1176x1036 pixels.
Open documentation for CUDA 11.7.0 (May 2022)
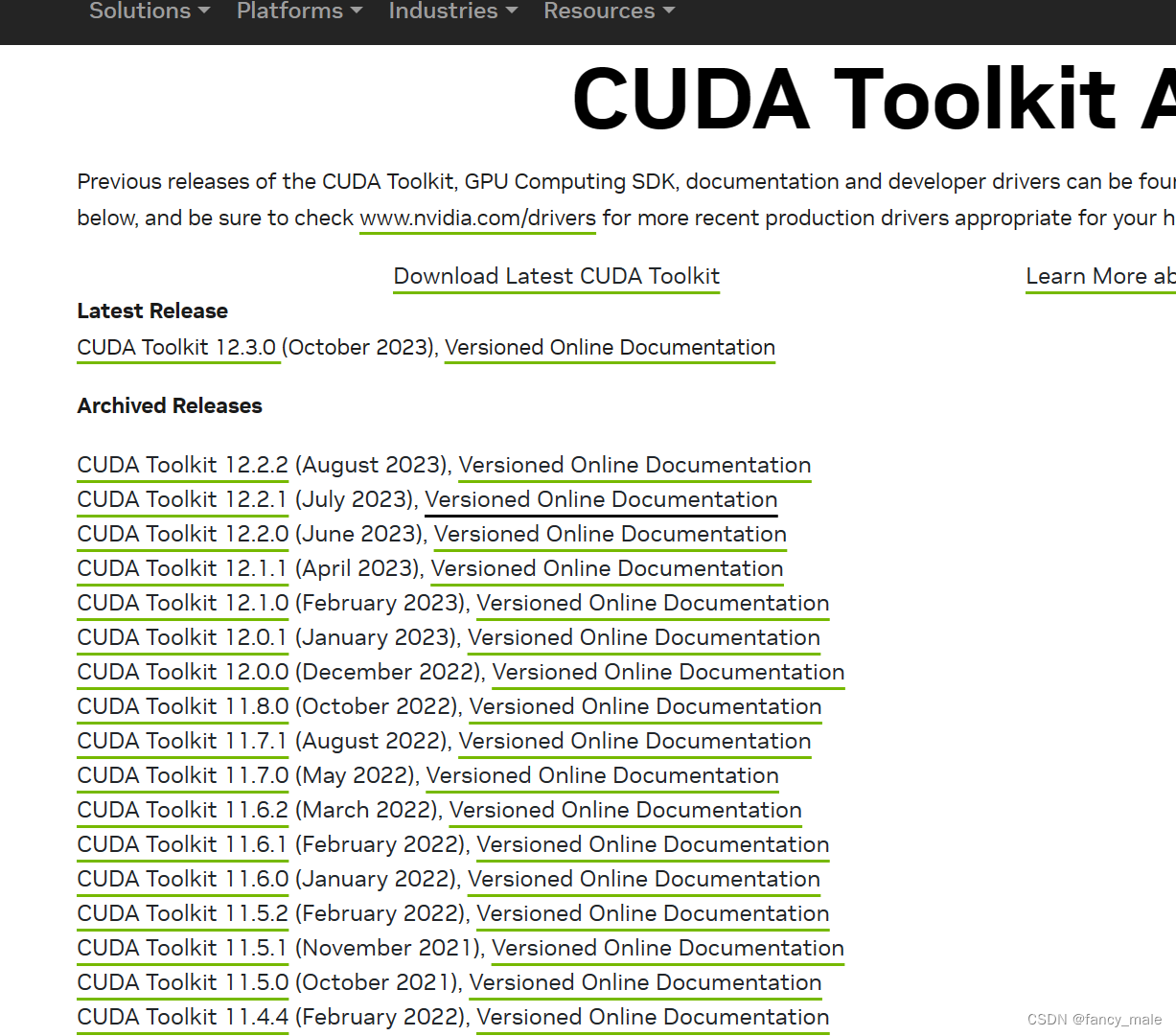[603, 776]
